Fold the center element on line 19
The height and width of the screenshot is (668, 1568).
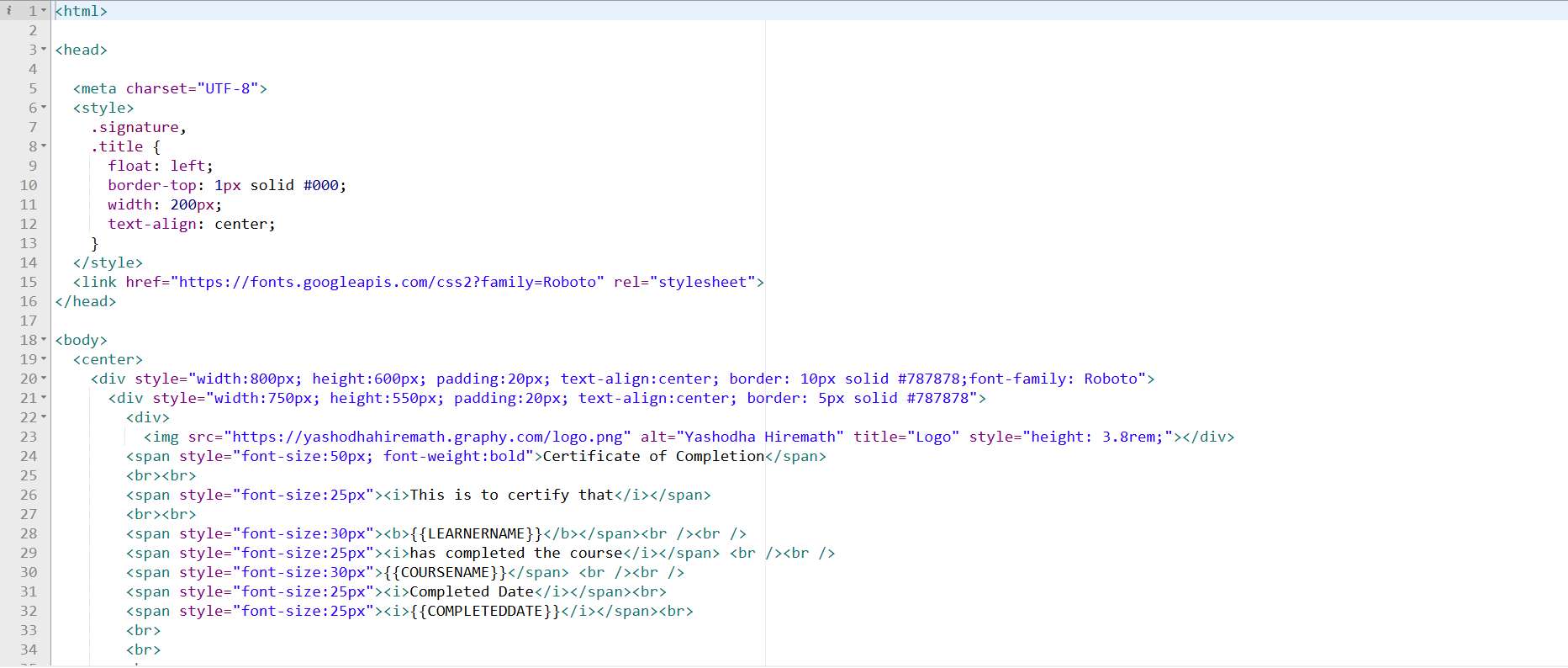click(44, 359)
